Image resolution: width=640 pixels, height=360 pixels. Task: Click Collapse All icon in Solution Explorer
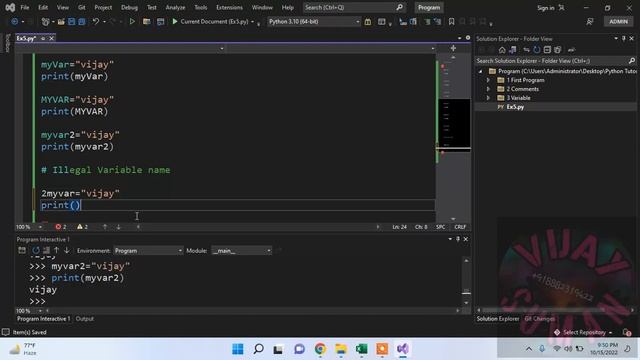[x=547, y=50]
